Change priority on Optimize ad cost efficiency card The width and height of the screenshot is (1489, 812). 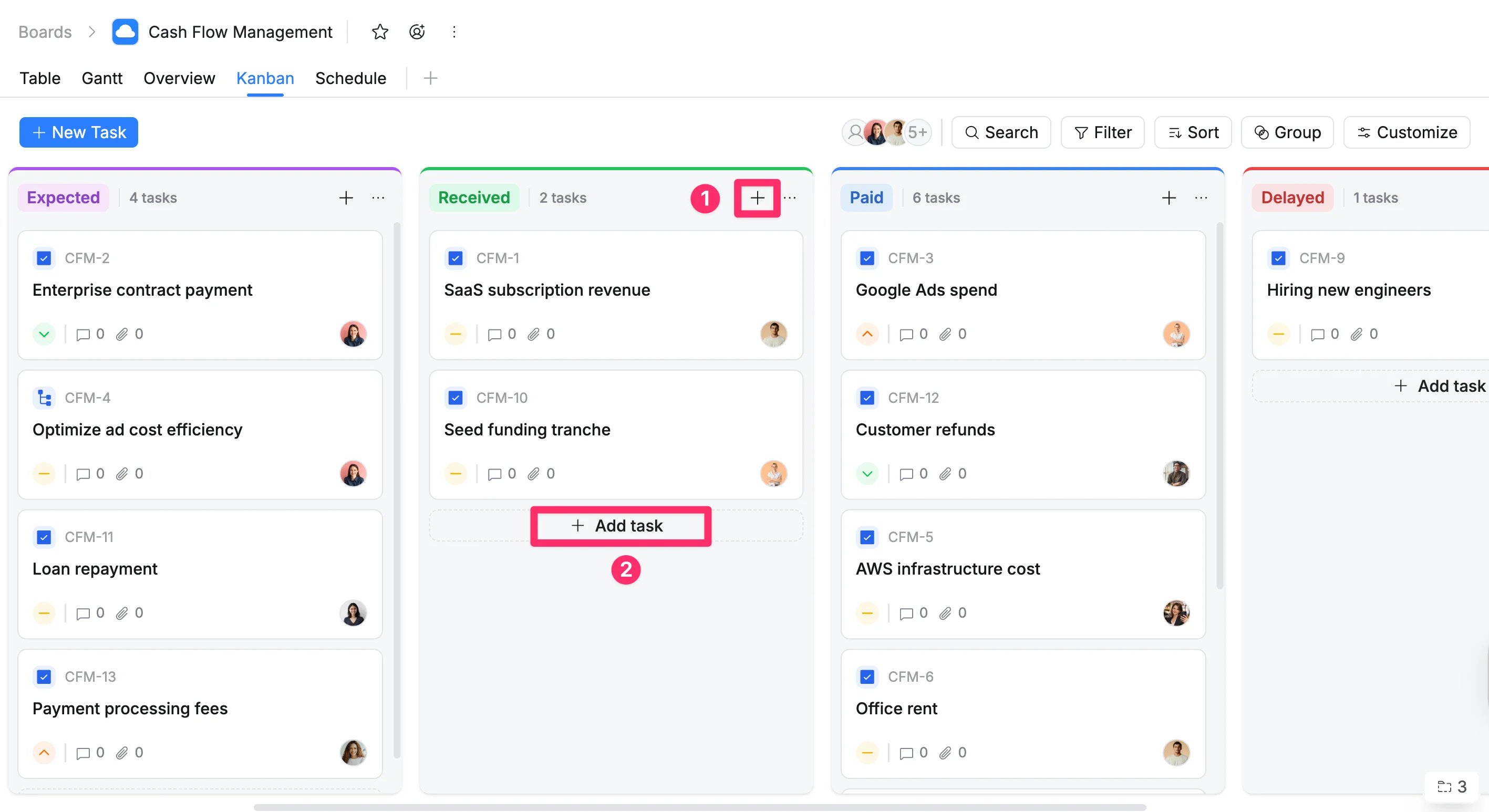(x=44, y=474)
